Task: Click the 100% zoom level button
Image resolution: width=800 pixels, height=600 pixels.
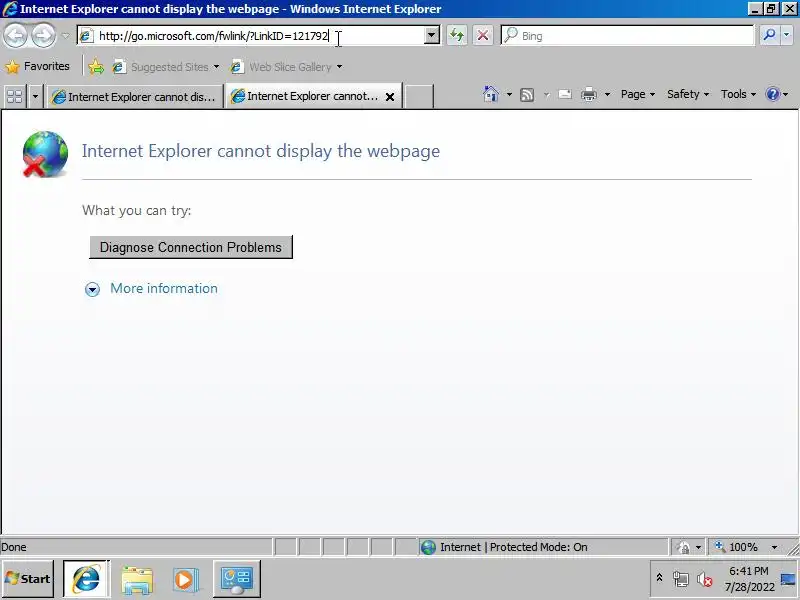Action: [x=738, y=547]
